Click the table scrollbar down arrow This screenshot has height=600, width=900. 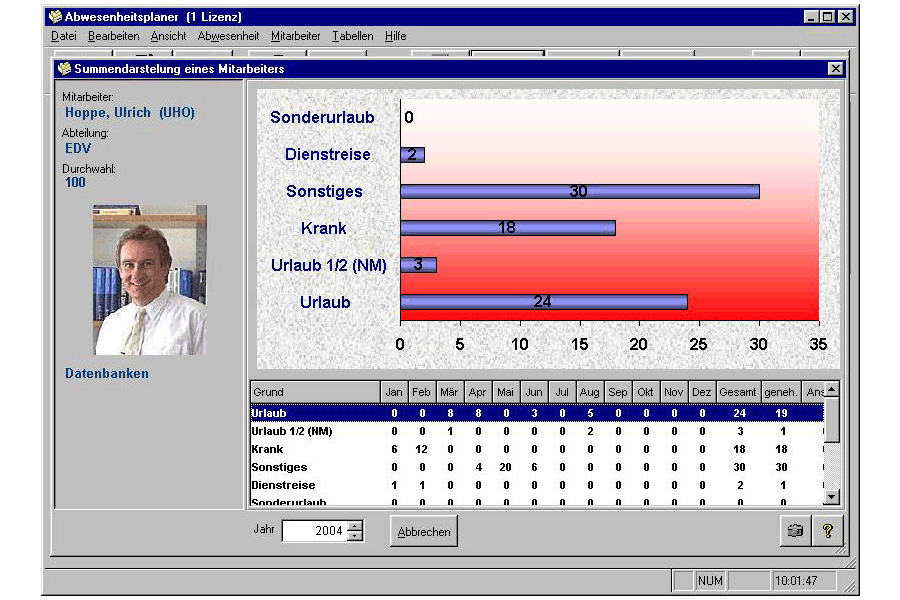(x=831, y=497)
